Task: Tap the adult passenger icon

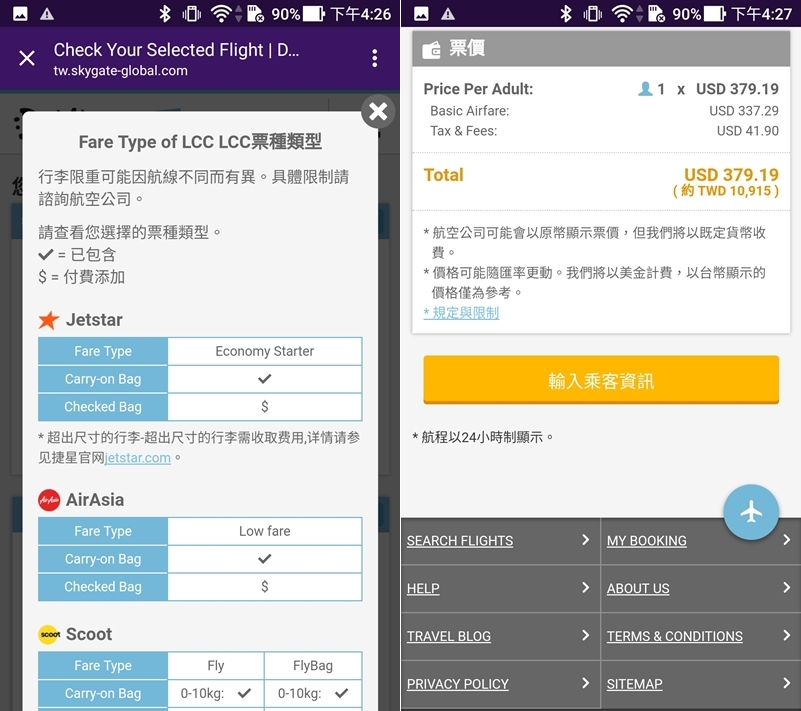Action: (x=645, y=89)
